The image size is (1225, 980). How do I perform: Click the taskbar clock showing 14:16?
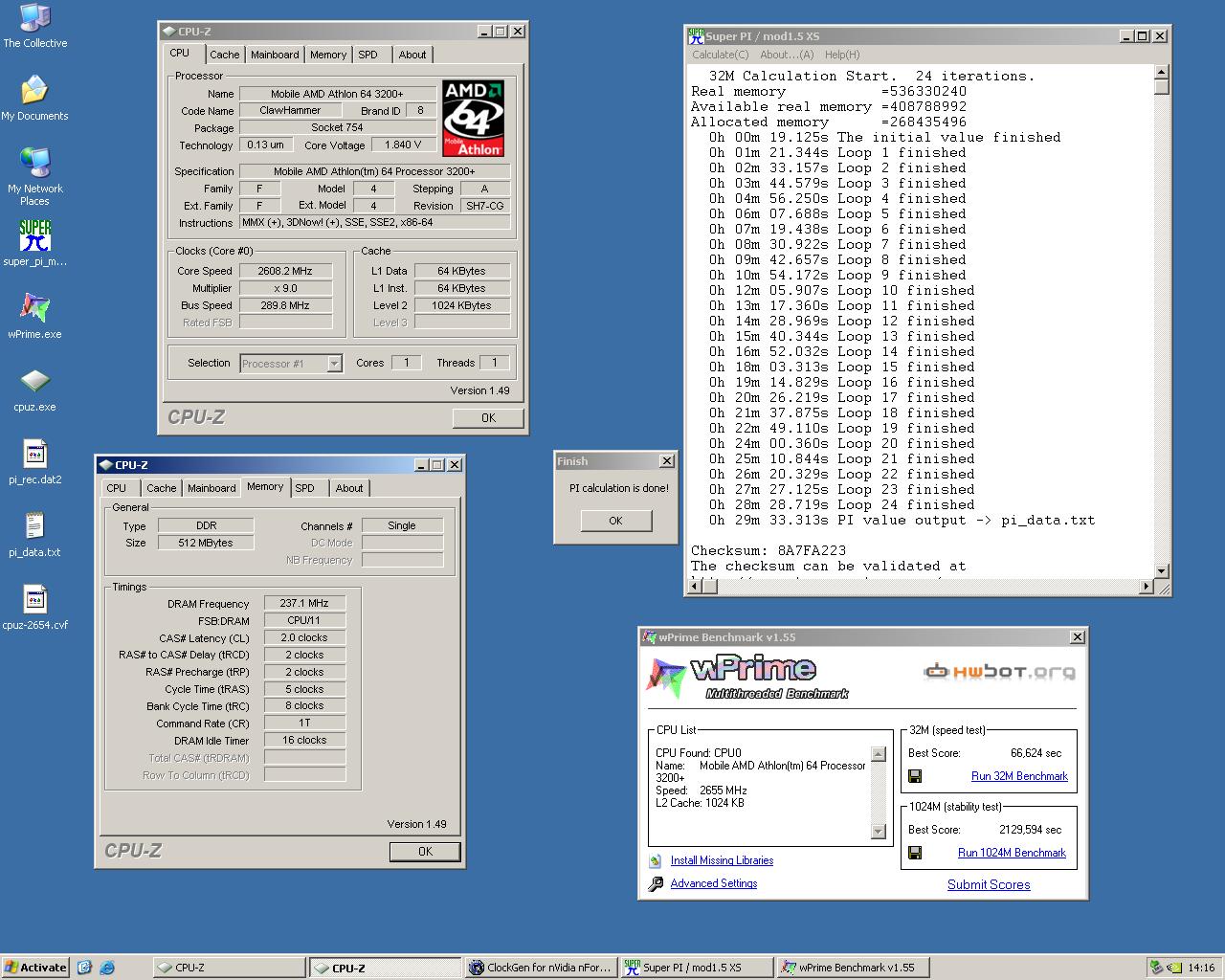(x=1201, y=968)
